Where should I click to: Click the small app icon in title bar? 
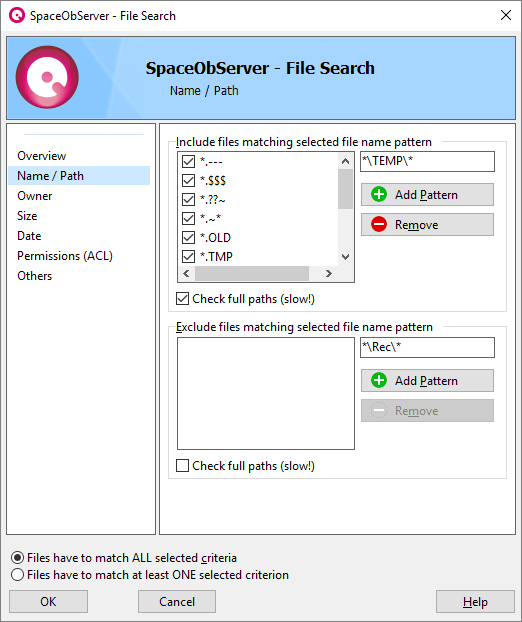point(17,15)
